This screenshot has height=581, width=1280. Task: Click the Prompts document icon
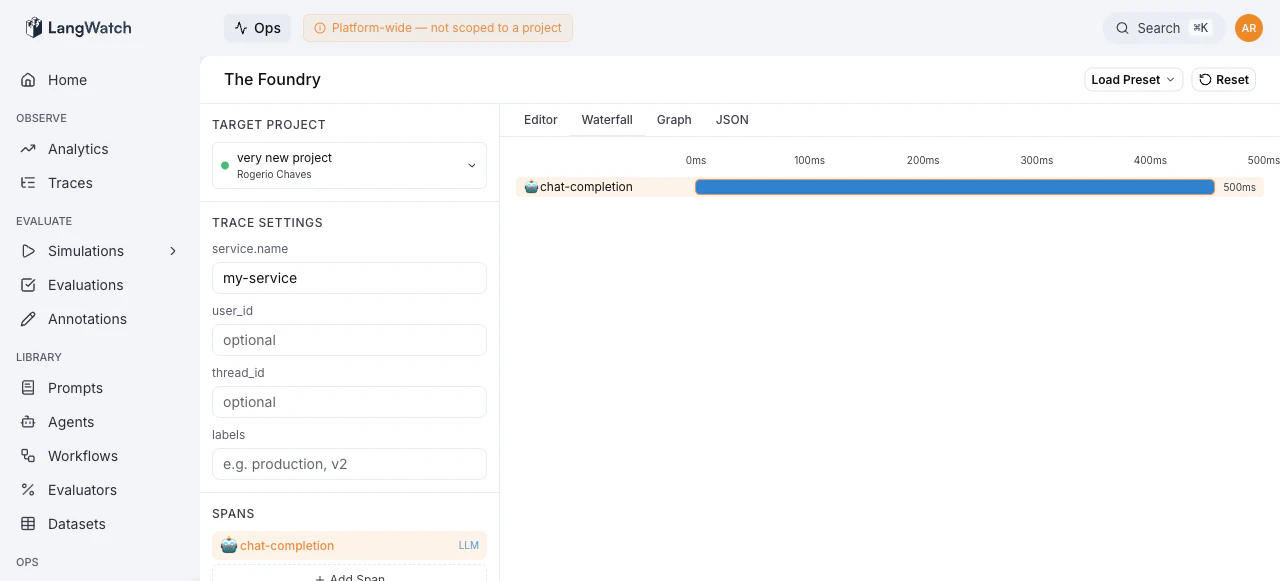pos(28,388)
